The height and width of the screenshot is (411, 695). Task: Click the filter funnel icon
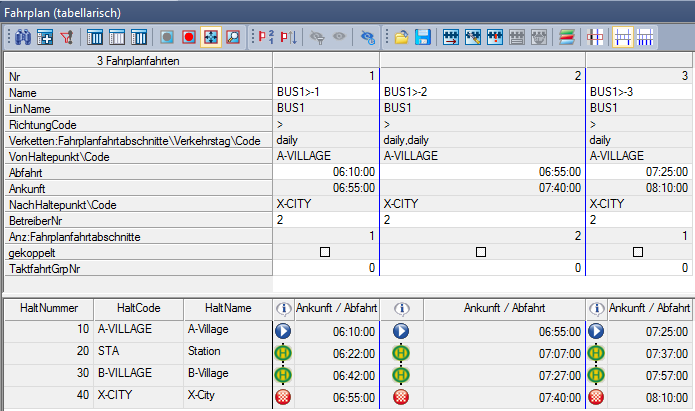[68, 38]
